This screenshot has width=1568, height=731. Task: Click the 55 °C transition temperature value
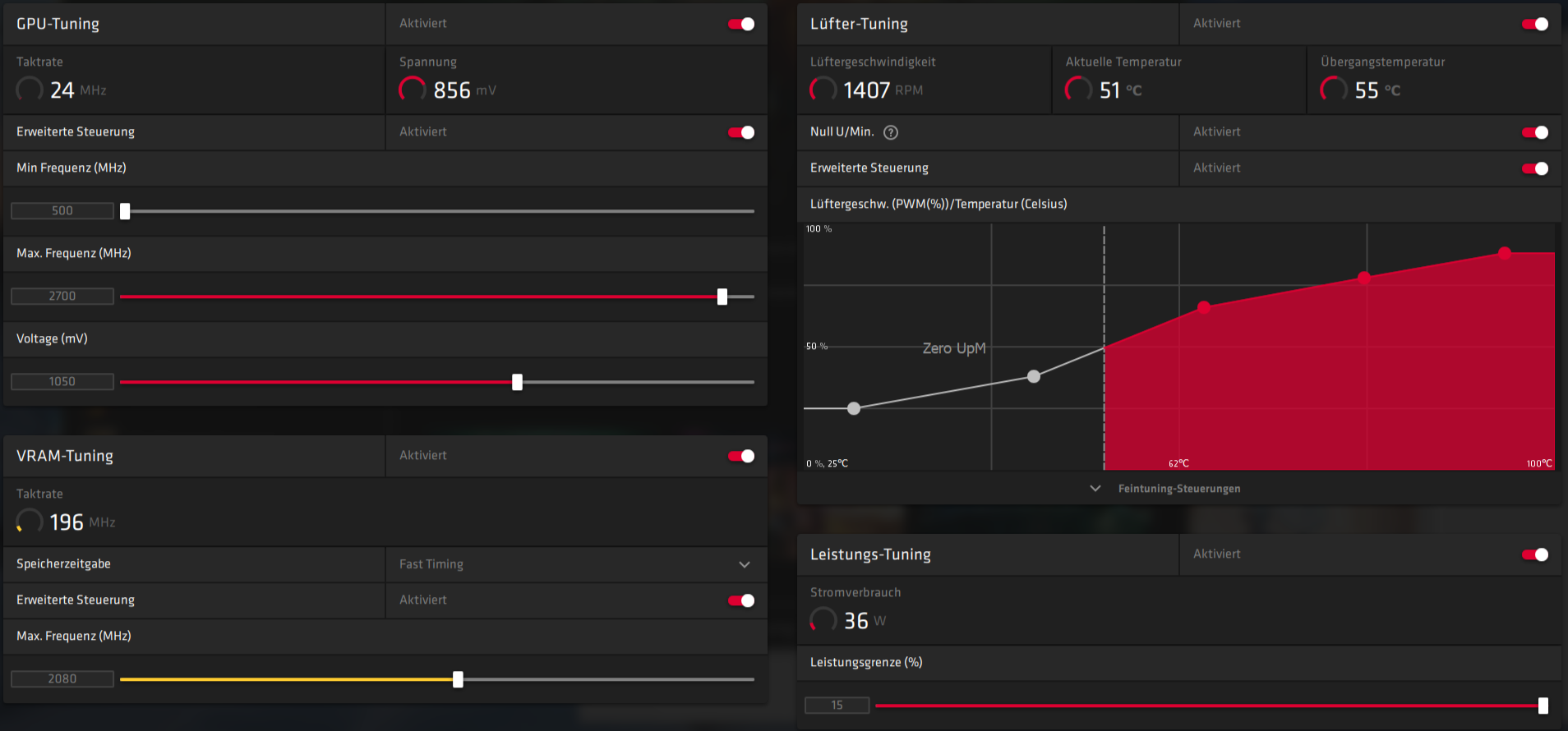pyautogui.click(x=1378, y=90)
